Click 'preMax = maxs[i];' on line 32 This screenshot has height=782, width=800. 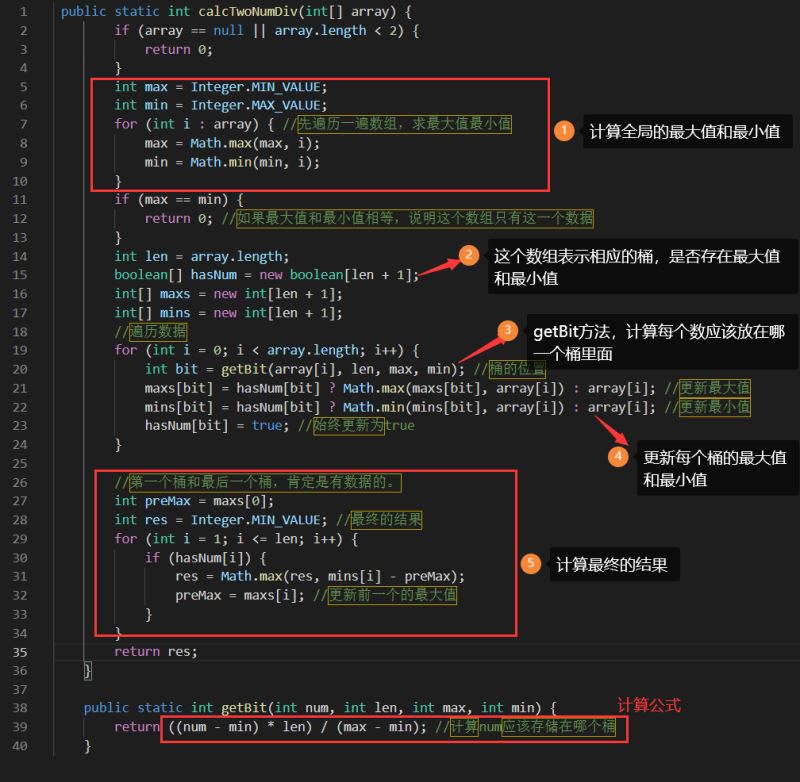(240, 595)
